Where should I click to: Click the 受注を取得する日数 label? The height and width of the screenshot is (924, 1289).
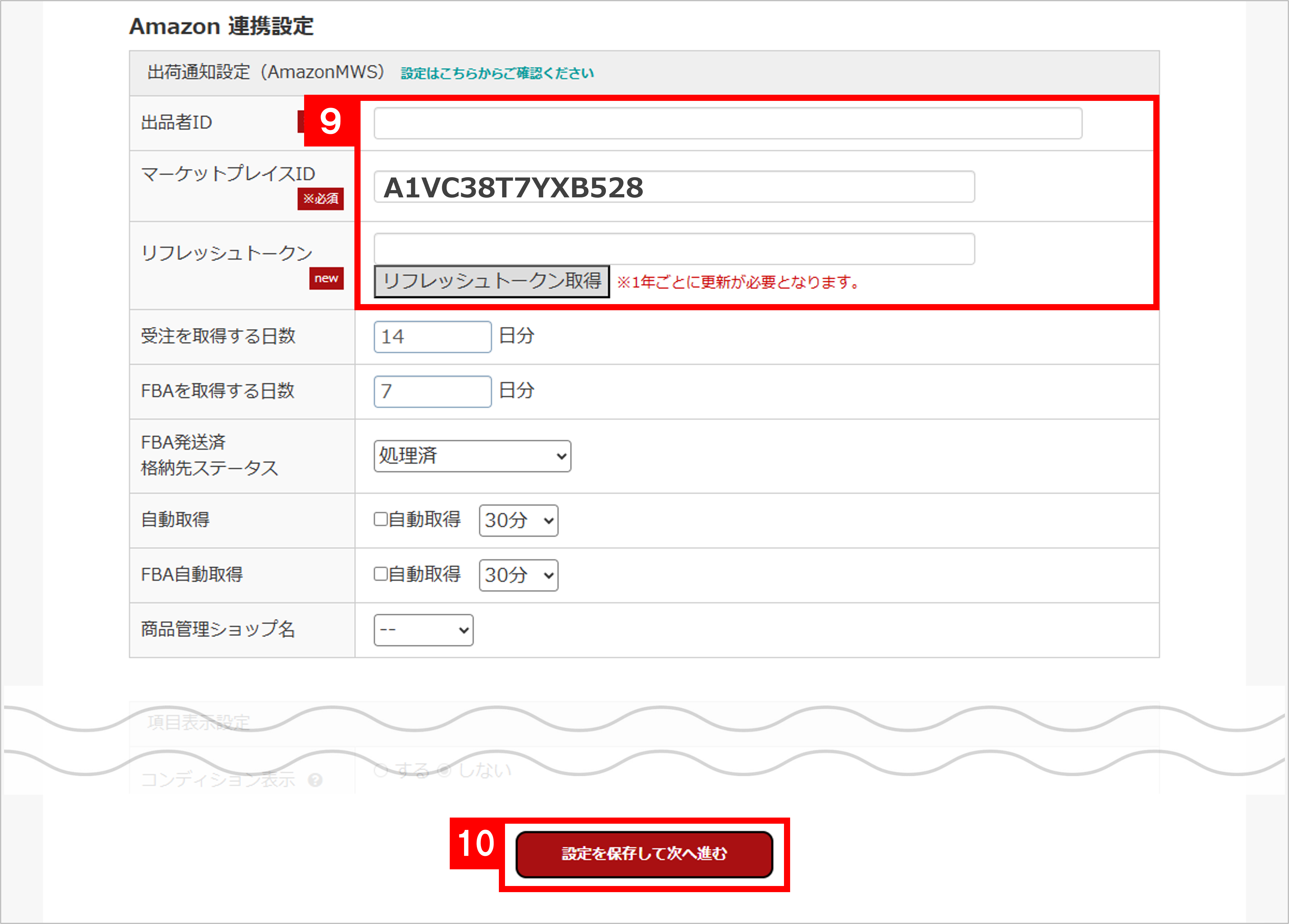pyautogui.click(x=218, y=336)
